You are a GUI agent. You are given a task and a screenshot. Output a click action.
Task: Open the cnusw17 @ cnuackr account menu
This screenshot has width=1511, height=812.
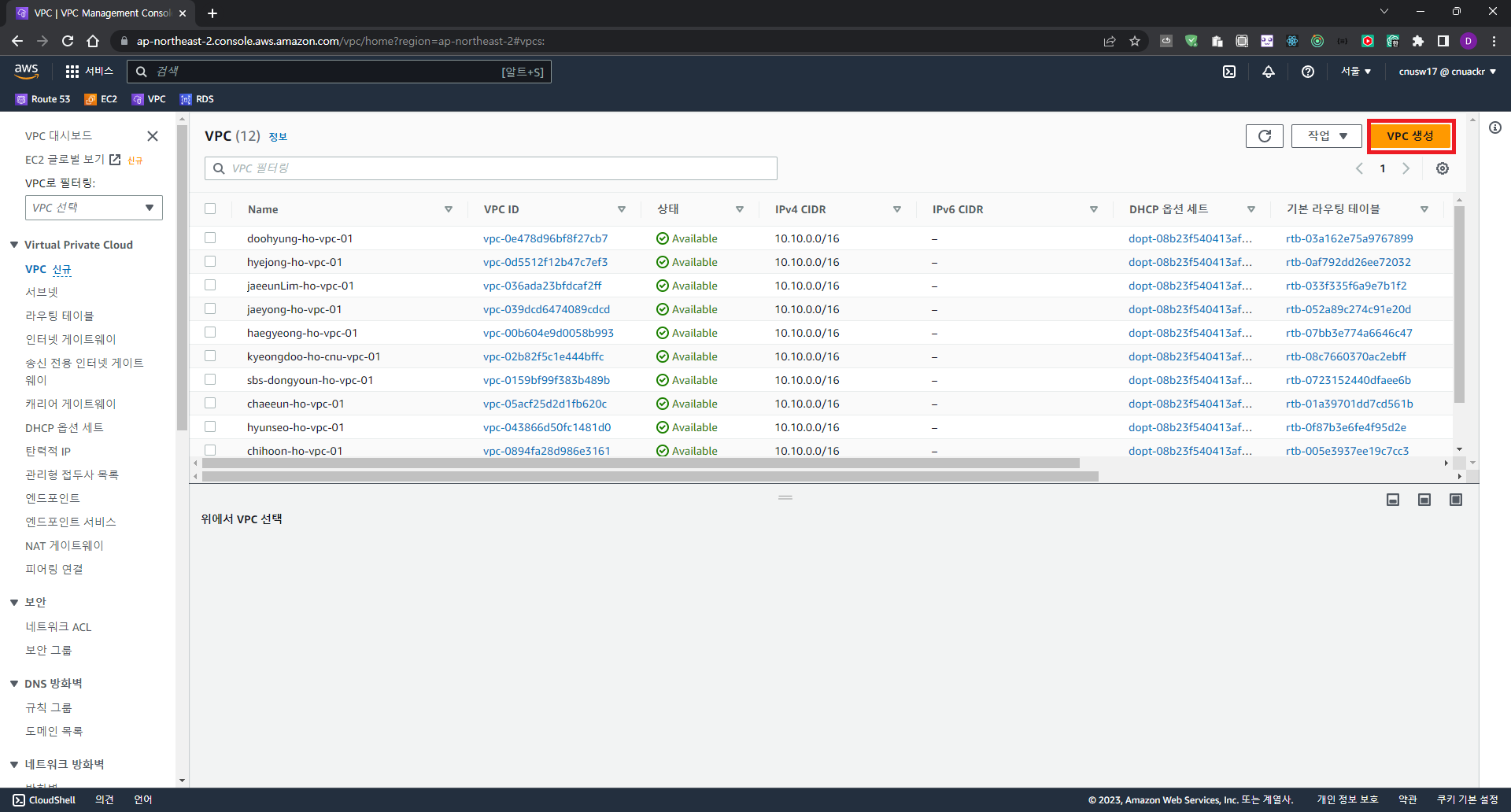(1447, 72)
